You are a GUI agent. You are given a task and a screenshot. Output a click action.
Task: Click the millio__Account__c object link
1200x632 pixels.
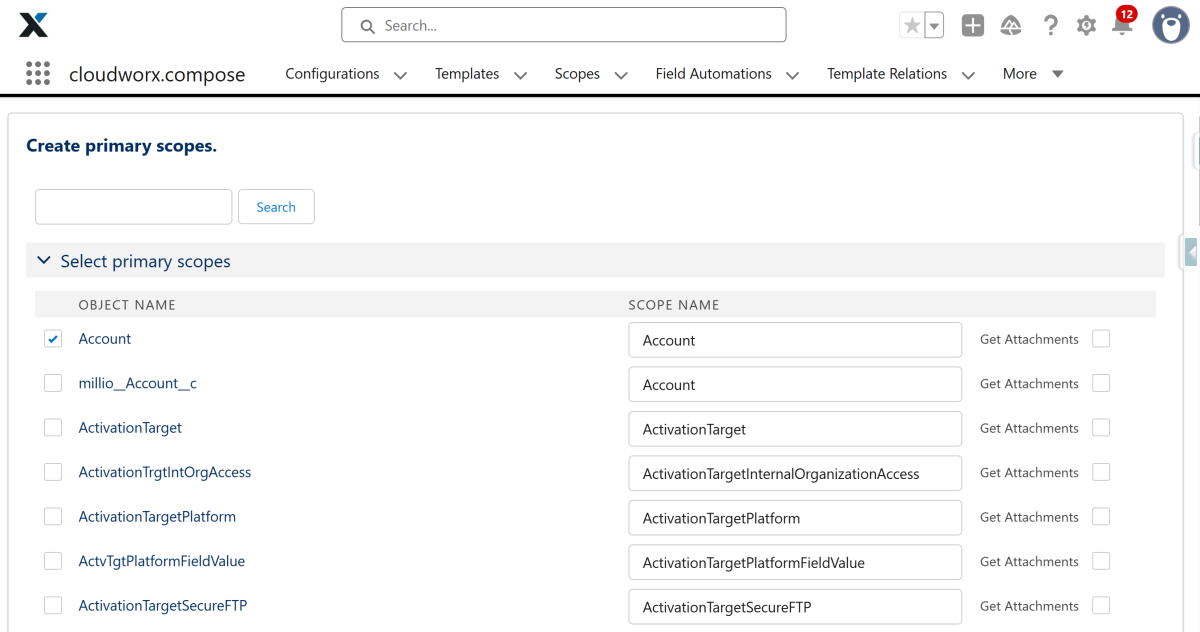point(138,383)
